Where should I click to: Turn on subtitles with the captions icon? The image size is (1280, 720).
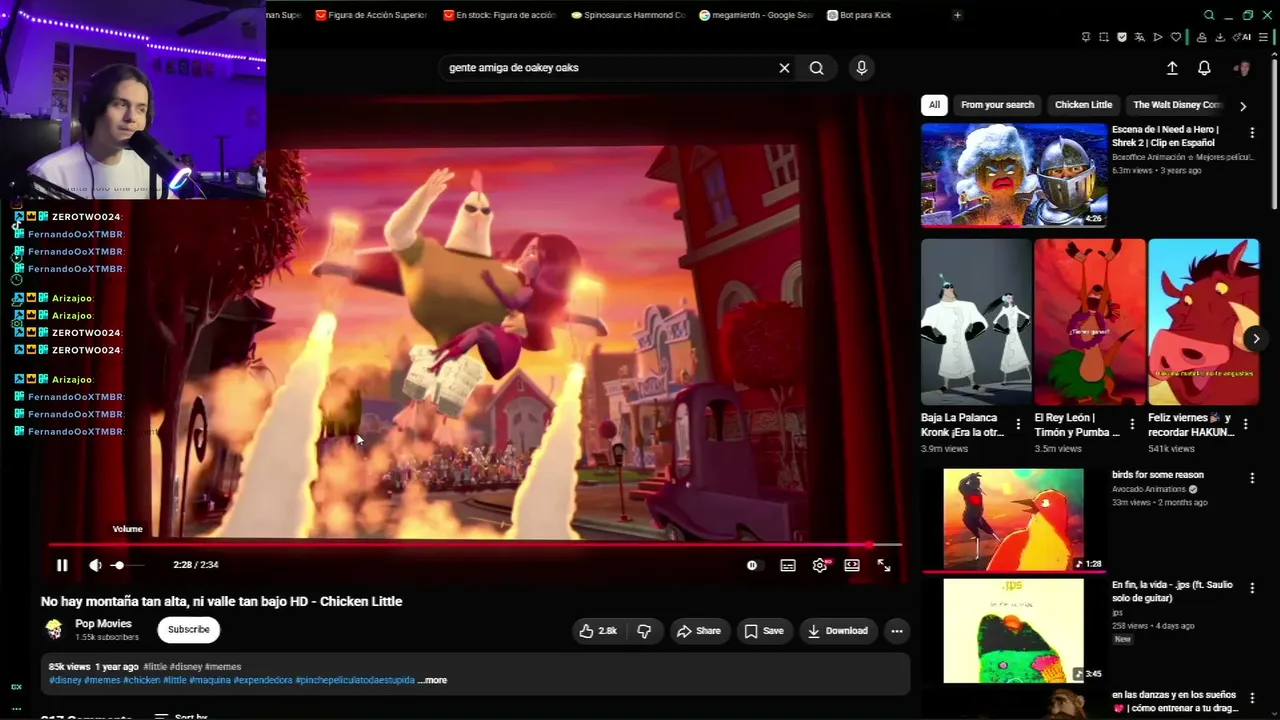coord(788,565)
